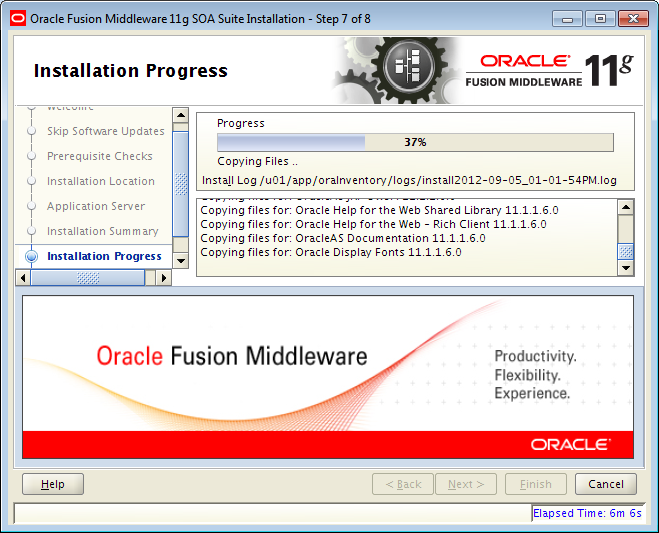Viewport: 659px width, 533px height.
Task: Select the Installation Summary step
Action: [103, 231]
